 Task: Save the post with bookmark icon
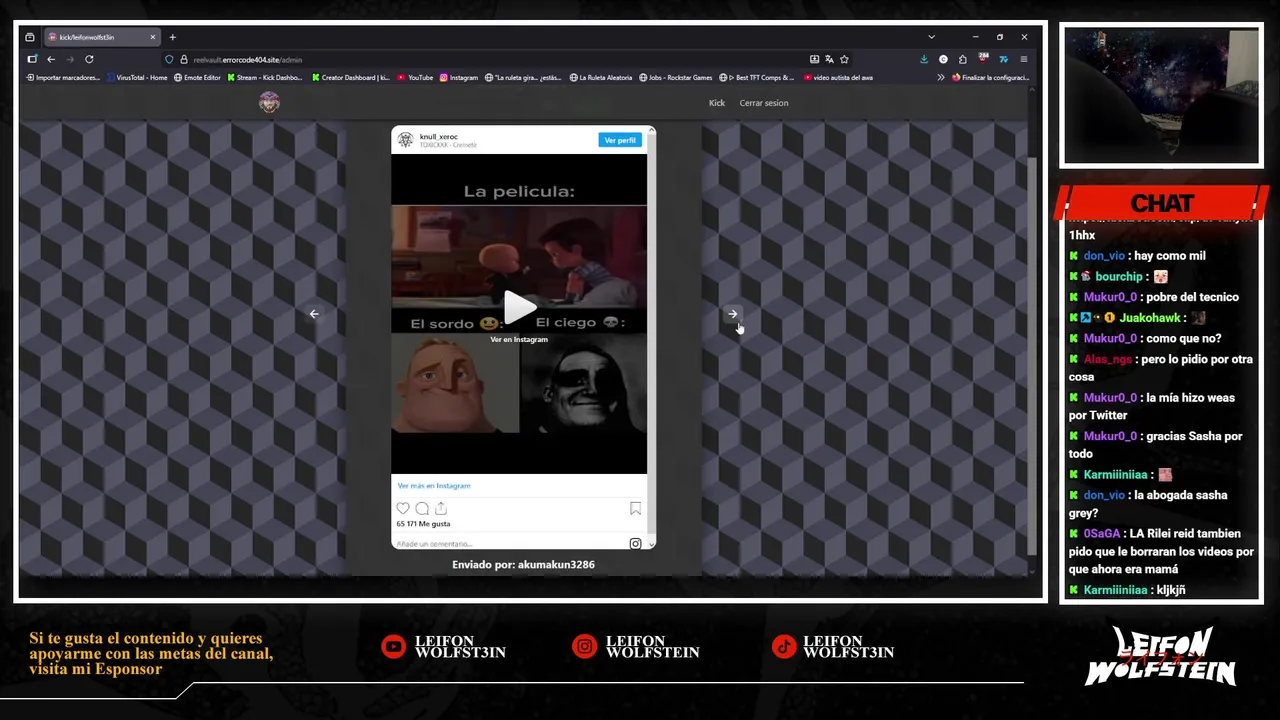635,509
